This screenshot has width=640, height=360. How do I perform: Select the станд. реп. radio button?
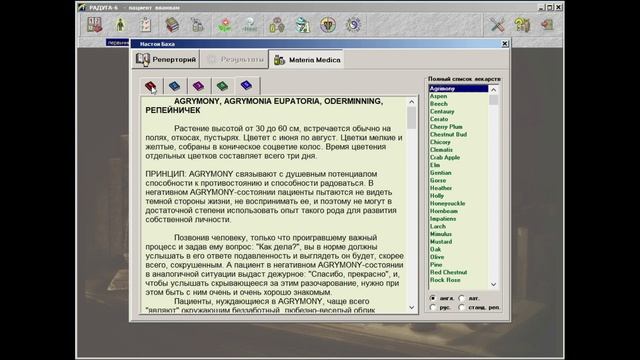462,307
